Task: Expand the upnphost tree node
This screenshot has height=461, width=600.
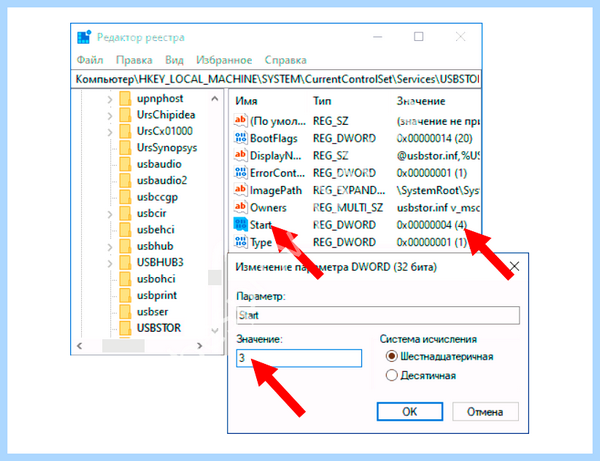Action: tap(110, 99)
